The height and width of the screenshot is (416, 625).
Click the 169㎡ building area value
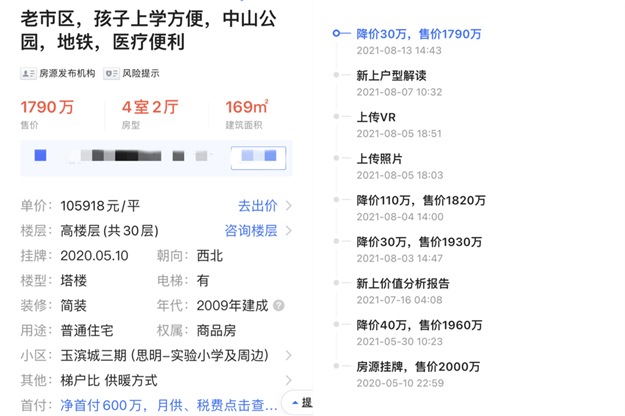(x=247, y=107)
